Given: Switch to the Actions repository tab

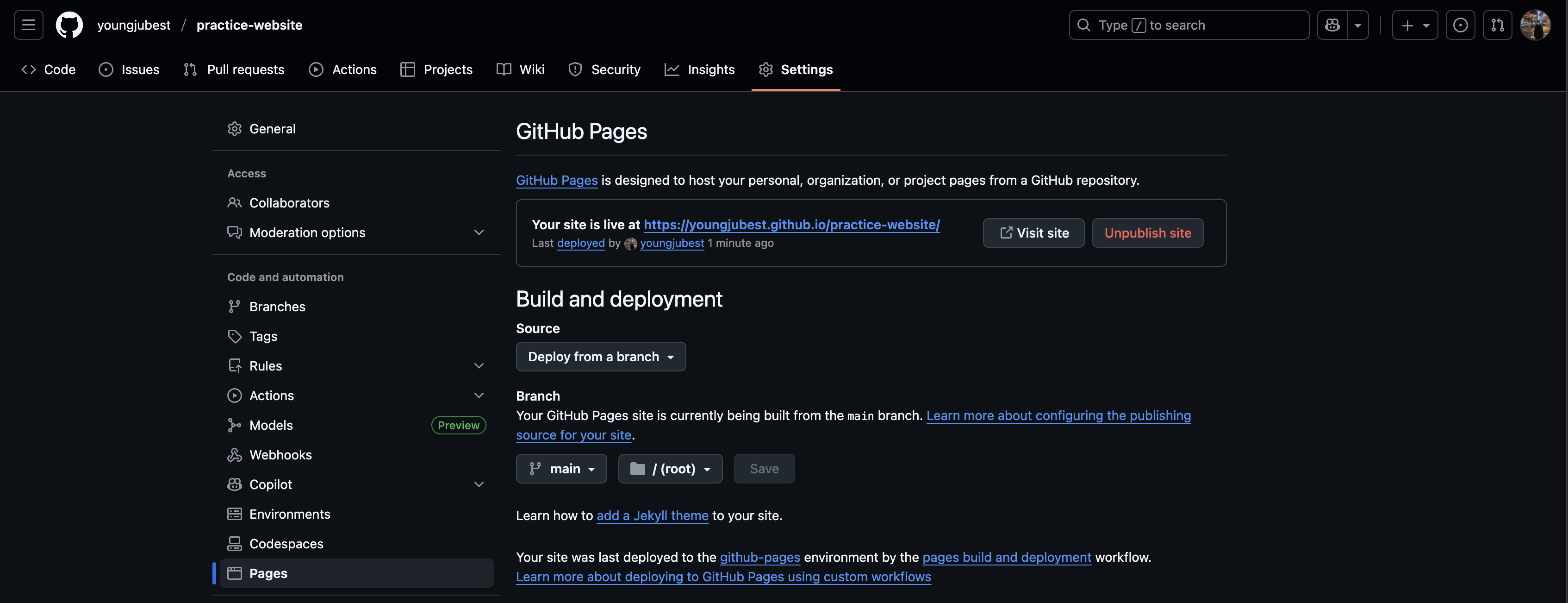Looking at the screenshot, I should coord(342,69).
